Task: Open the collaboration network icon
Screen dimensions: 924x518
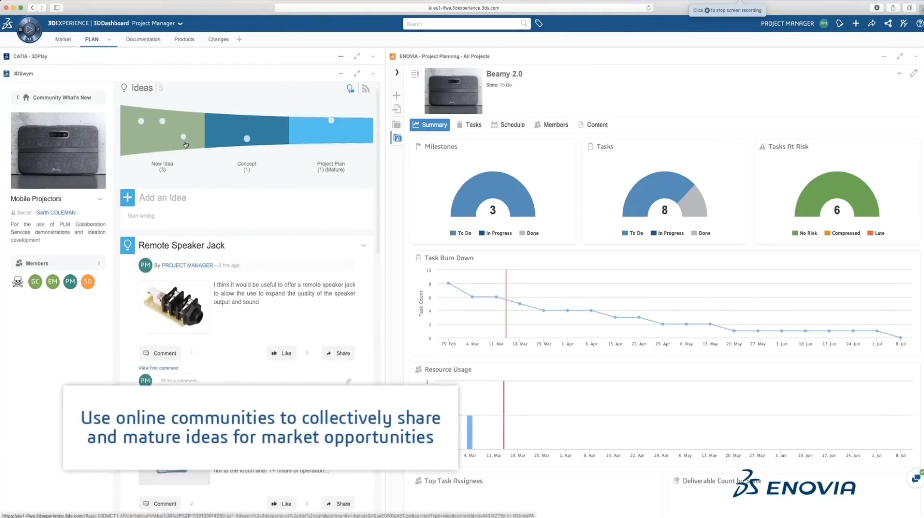Action: [887, 24]
